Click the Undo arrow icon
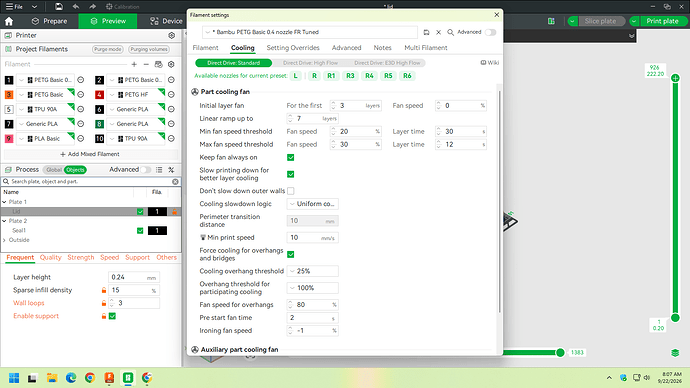This screenshot has width=690, height=388. (76, 7)
